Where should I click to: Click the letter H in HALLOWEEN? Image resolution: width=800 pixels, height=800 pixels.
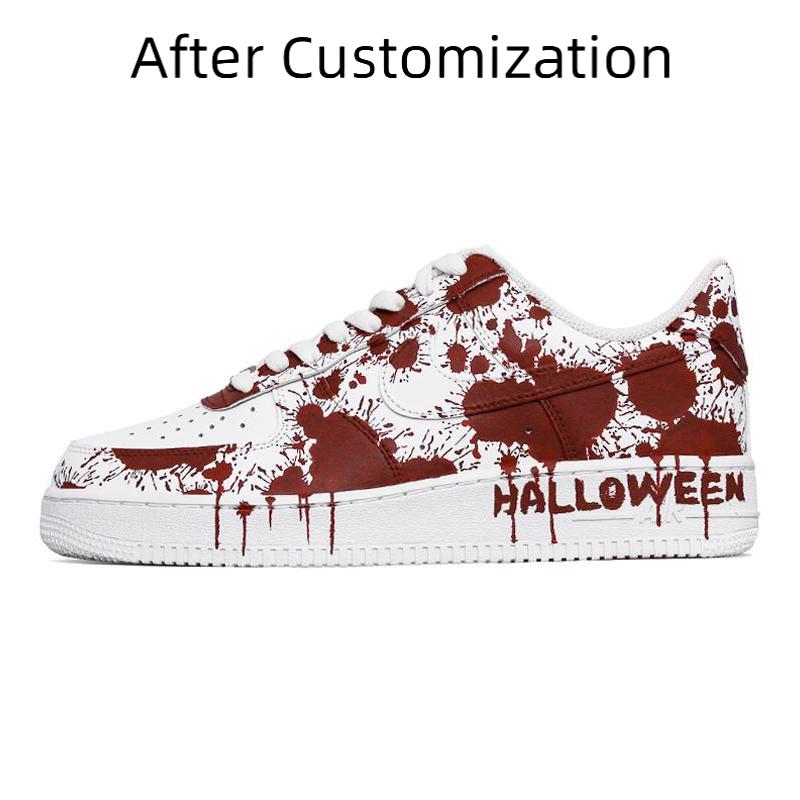tap(508, 500)
